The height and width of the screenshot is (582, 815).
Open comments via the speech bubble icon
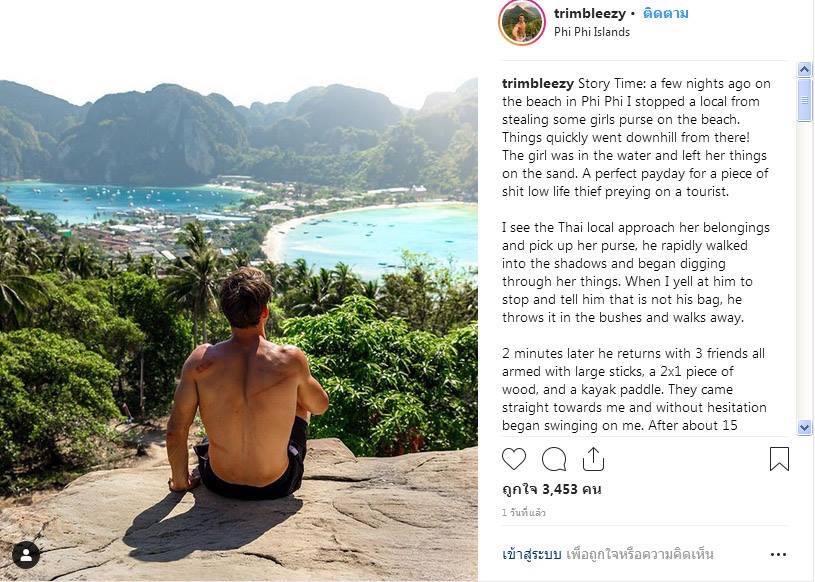(554, 459)
